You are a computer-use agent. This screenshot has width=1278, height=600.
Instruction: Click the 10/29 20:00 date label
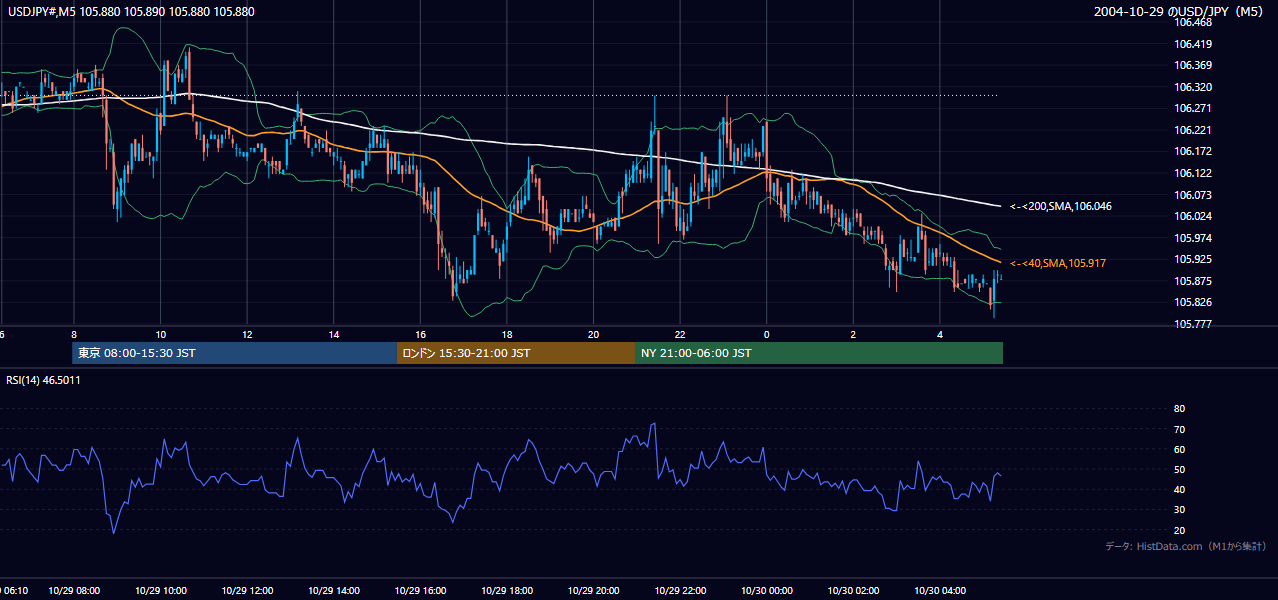pos(594,590)
